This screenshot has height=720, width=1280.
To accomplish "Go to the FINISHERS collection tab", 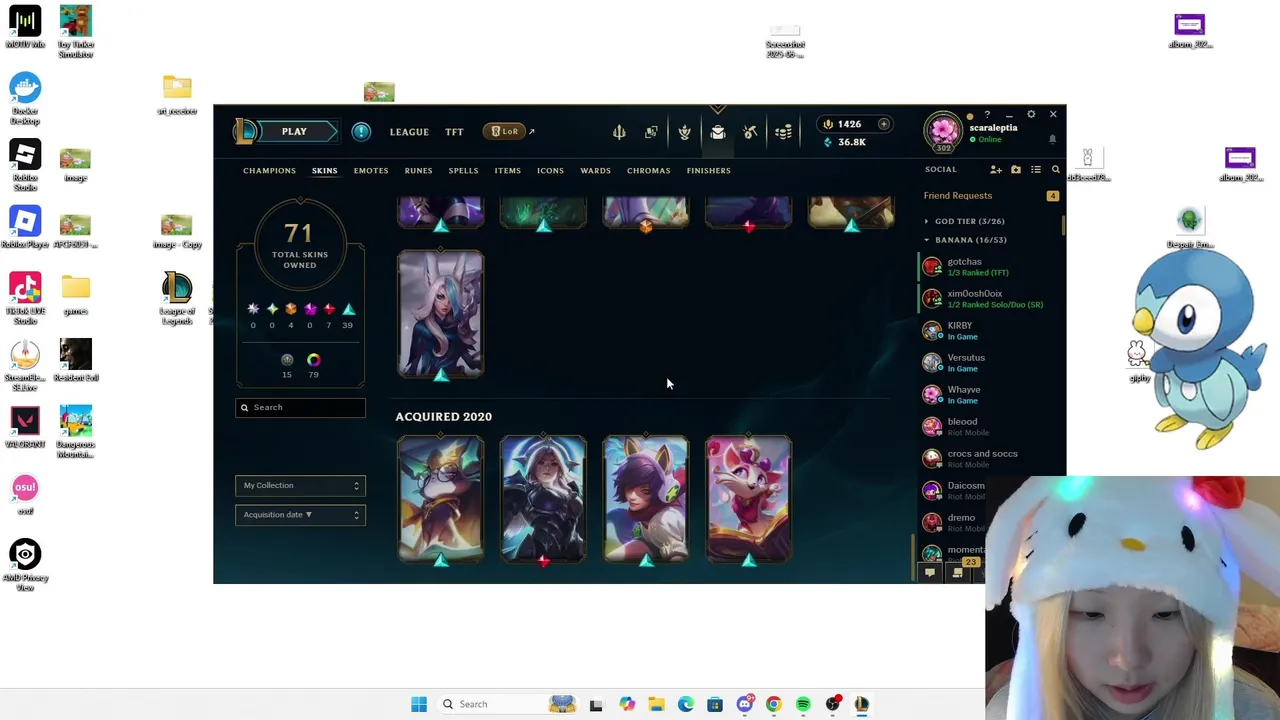I will click(708, 170).
